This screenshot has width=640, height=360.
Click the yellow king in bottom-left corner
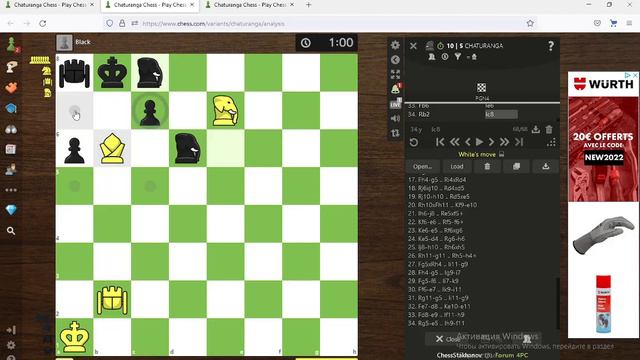coord(74,337)
